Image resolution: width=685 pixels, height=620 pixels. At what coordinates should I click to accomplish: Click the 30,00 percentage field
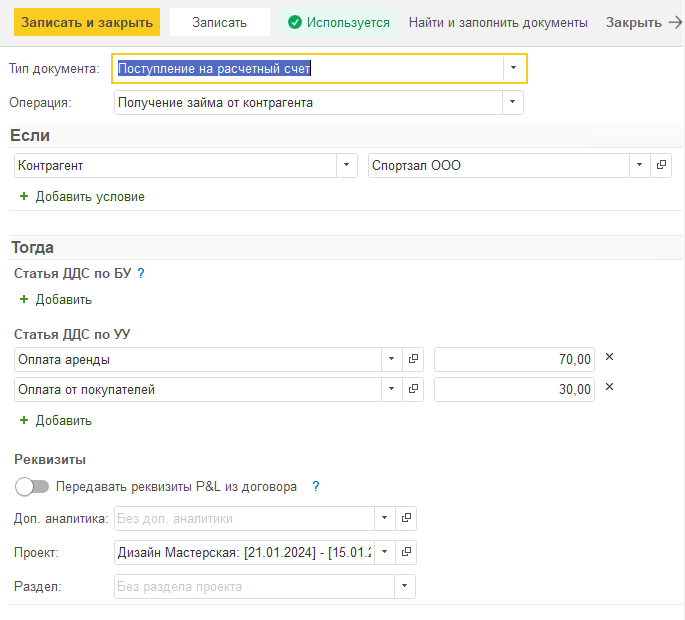(514, 389)
